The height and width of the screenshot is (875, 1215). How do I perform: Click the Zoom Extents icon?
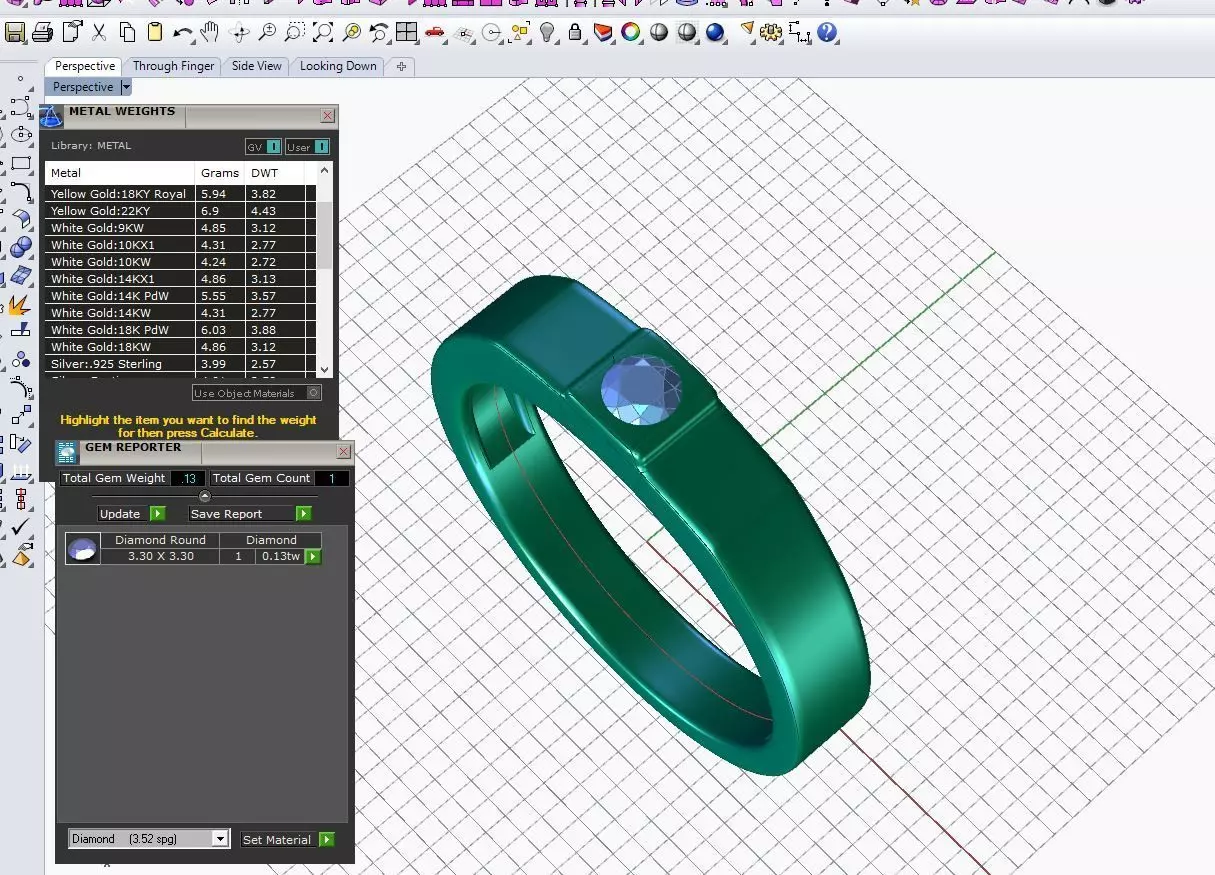tap(323, 33)
